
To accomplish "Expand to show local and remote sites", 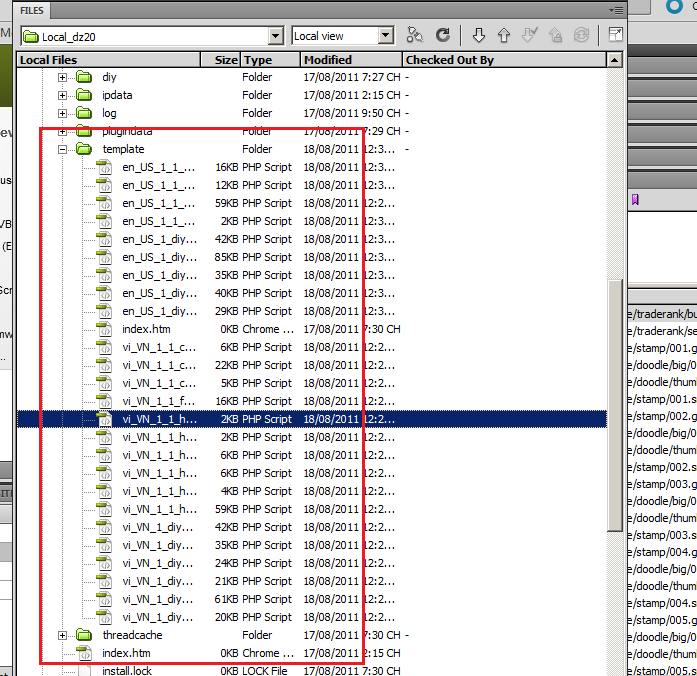I will coord(615,35).
